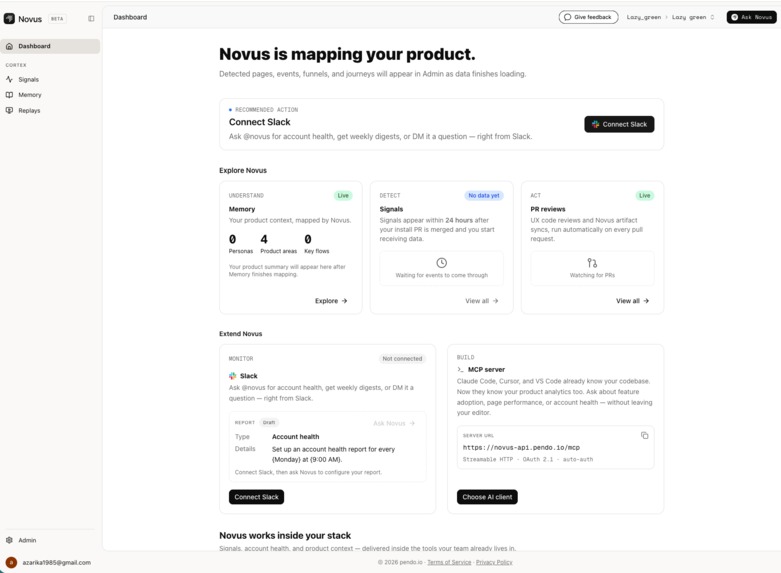Click the Novus logo icon
Viewport: 781px width, 573px height.
click(9, 18)
